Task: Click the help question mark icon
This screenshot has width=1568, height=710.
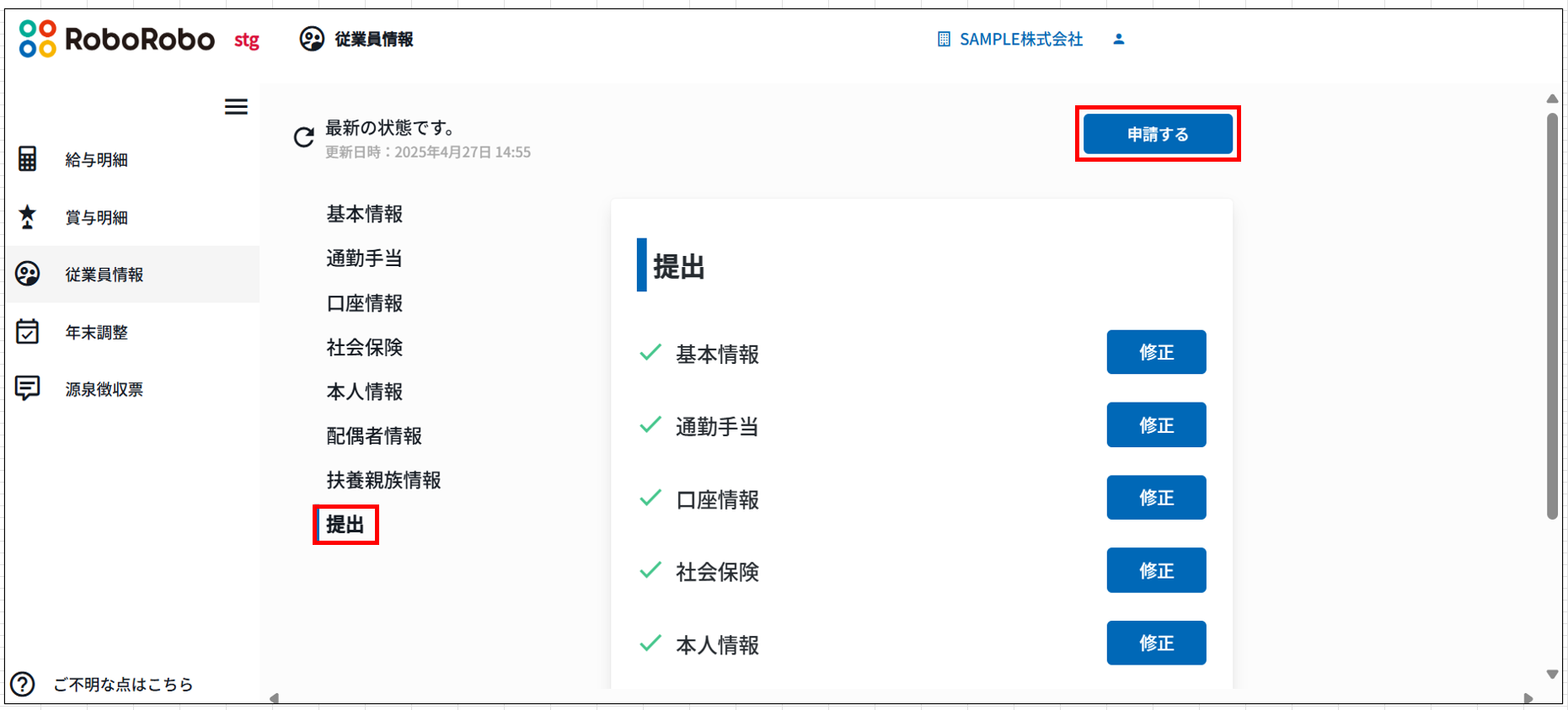Action: [23, 684]
